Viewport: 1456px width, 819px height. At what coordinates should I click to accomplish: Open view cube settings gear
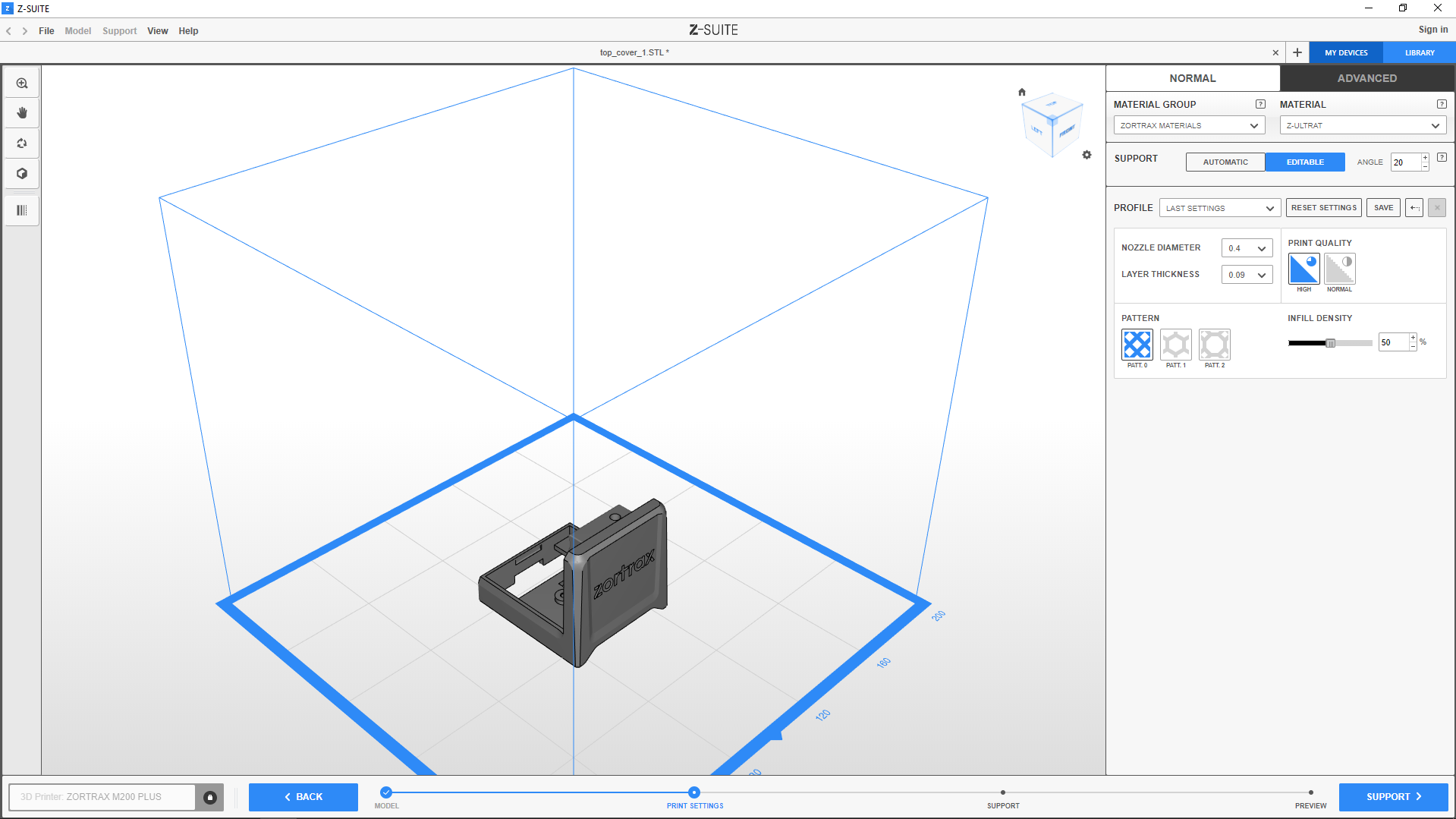pos(1086,155)
